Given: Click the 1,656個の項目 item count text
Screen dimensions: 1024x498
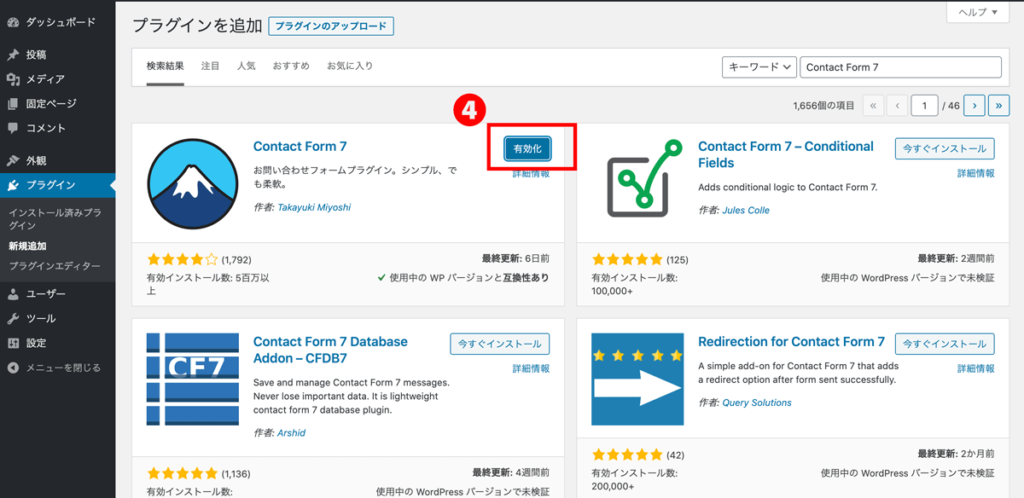Looking at the screenshot, I should coord(824,106).
